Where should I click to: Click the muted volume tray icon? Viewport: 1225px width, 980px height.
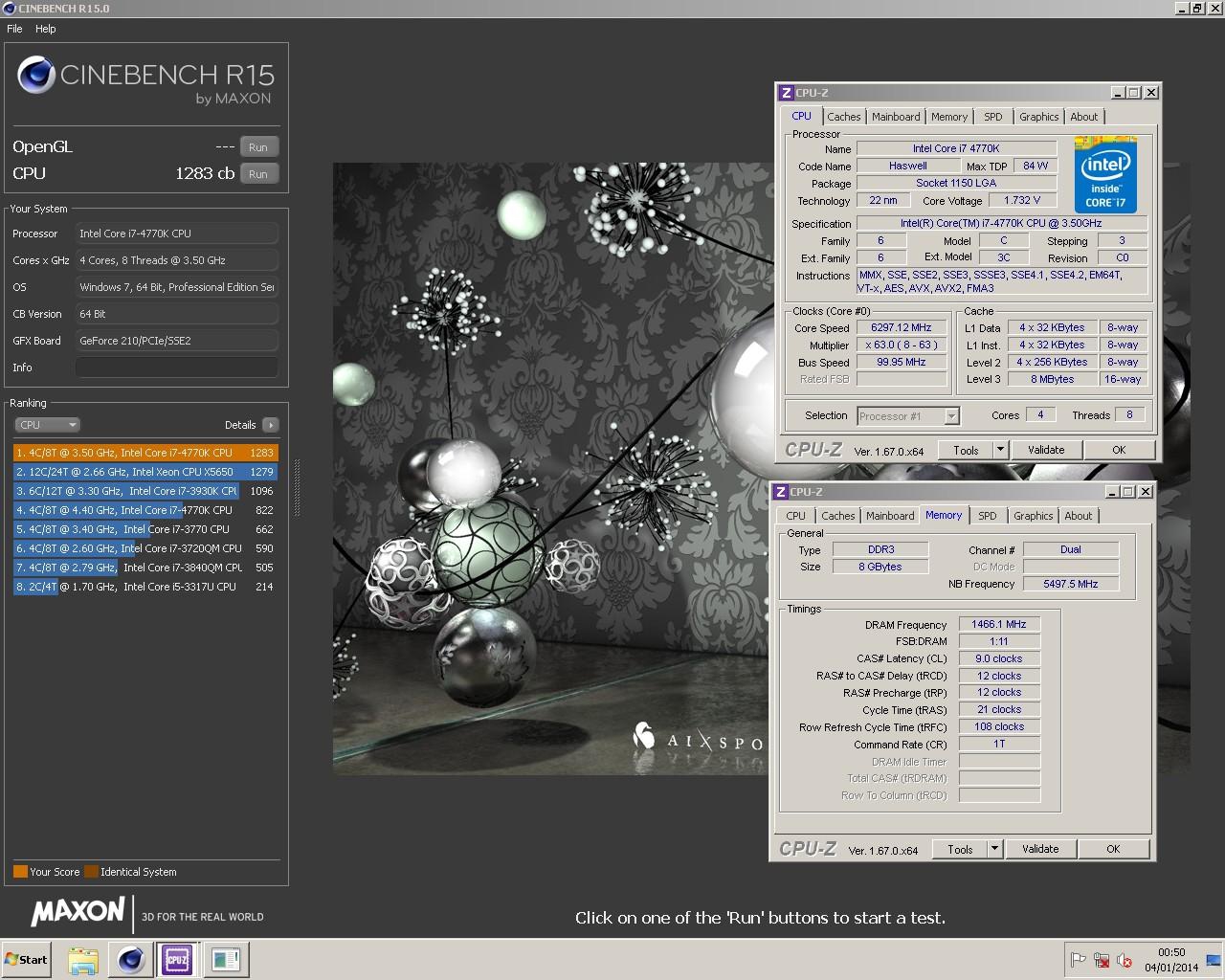(x=1125, y=960)
